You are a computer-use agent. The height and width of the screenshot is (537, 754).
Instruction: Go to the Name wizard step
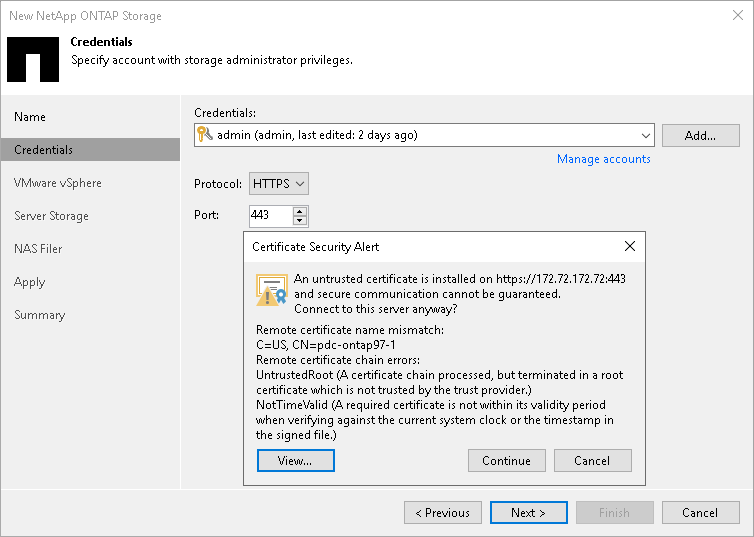pos(30,117)
